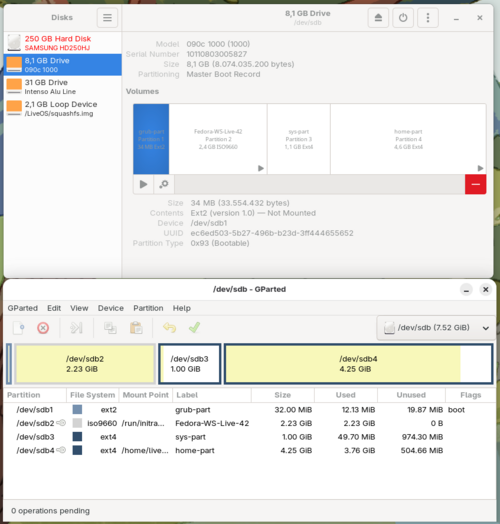Click the Fedora-WS-Live-42 label cell in GParted

[x=212, y=423]
